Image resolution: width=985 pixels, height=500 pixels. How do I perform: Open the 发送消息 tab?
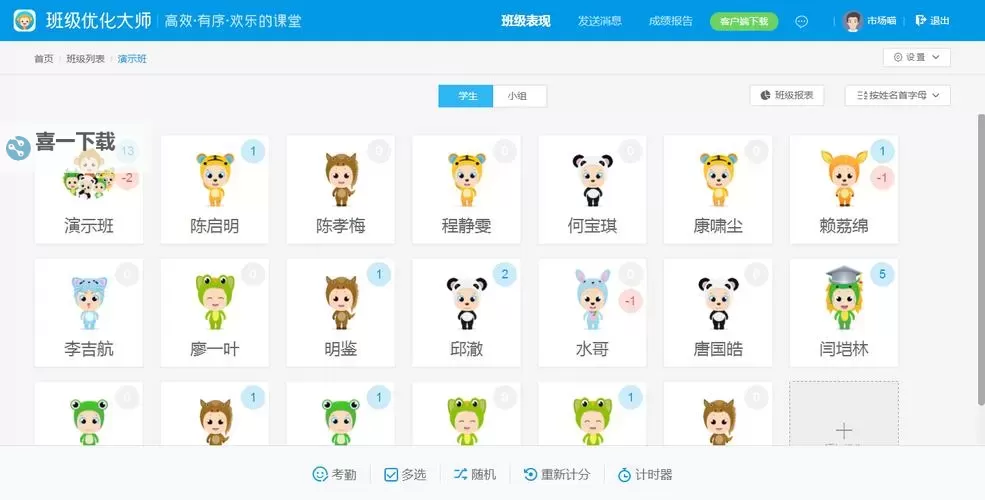(600, 21)
